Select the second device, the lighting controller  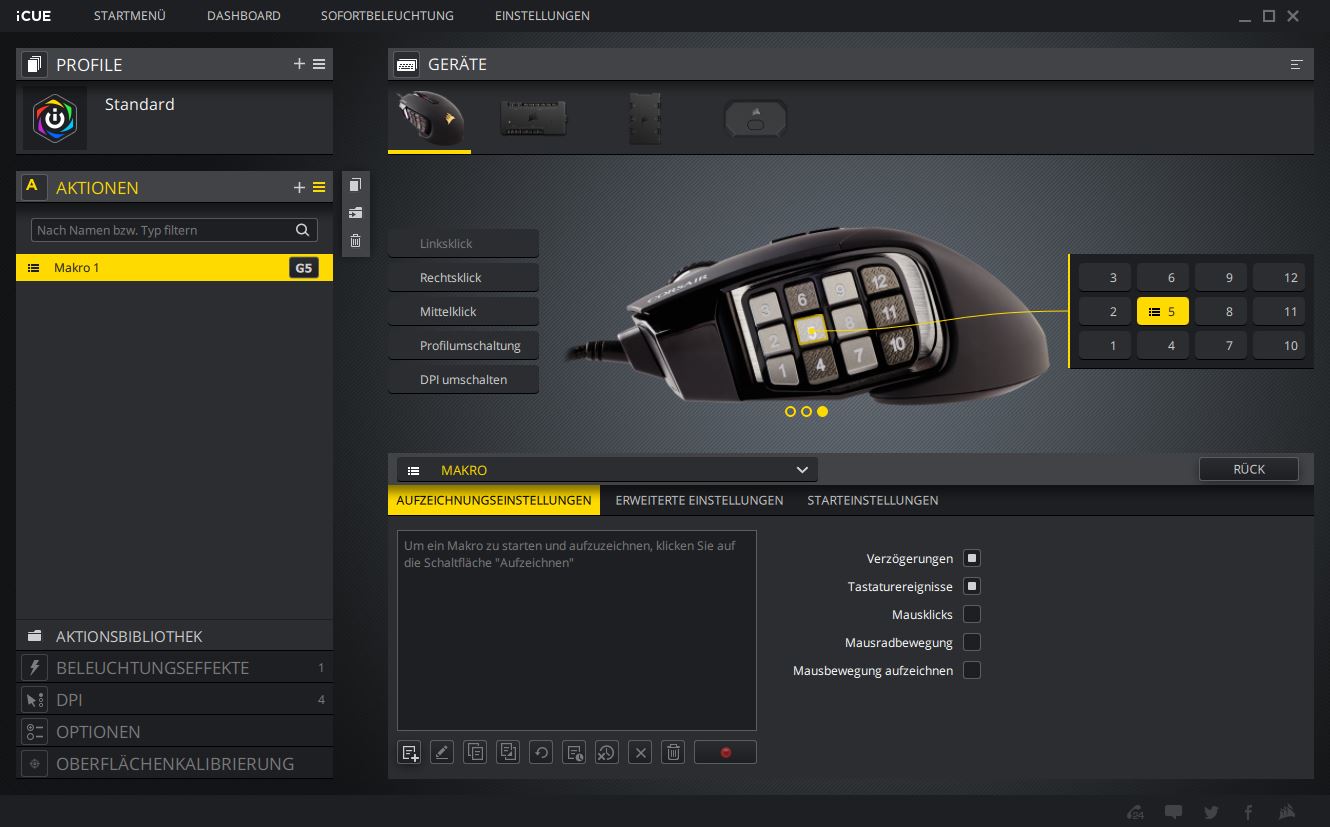coord(535,118)
